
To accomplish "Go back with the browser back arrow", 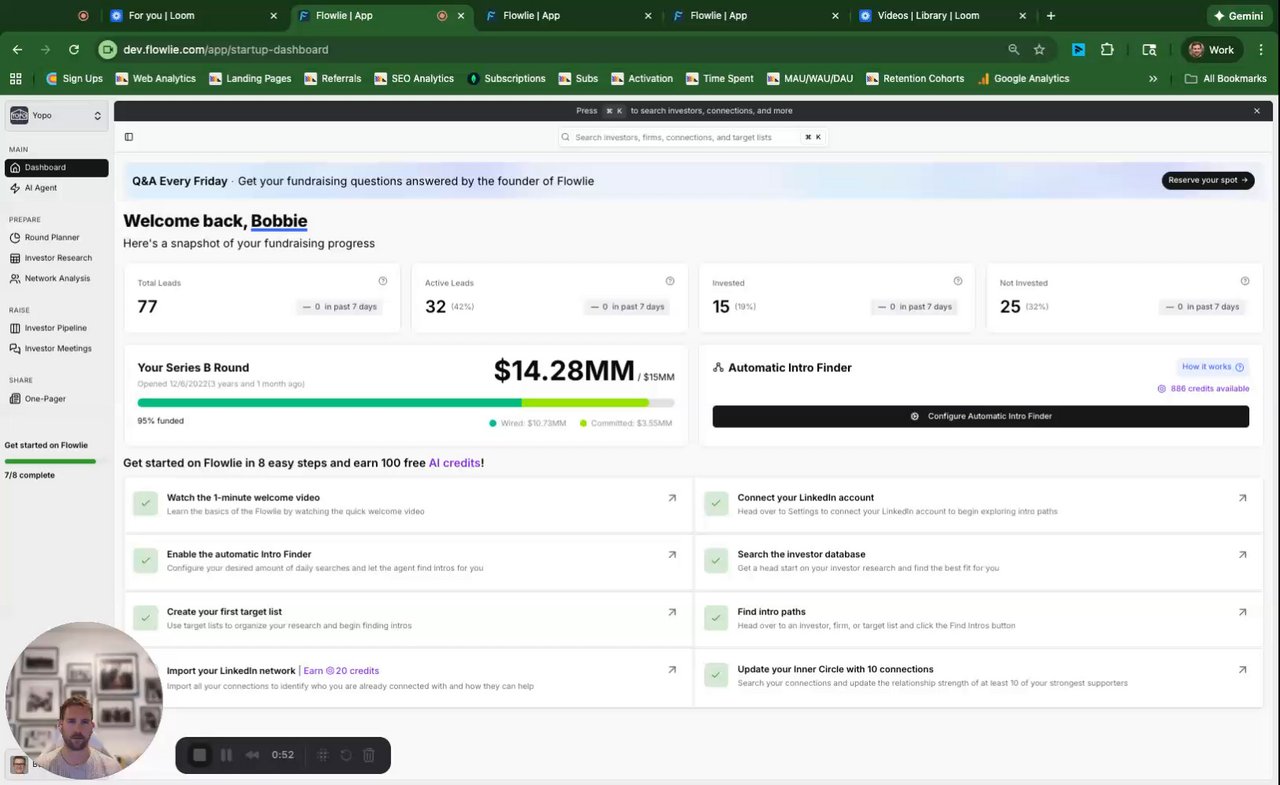I will 17,49.
